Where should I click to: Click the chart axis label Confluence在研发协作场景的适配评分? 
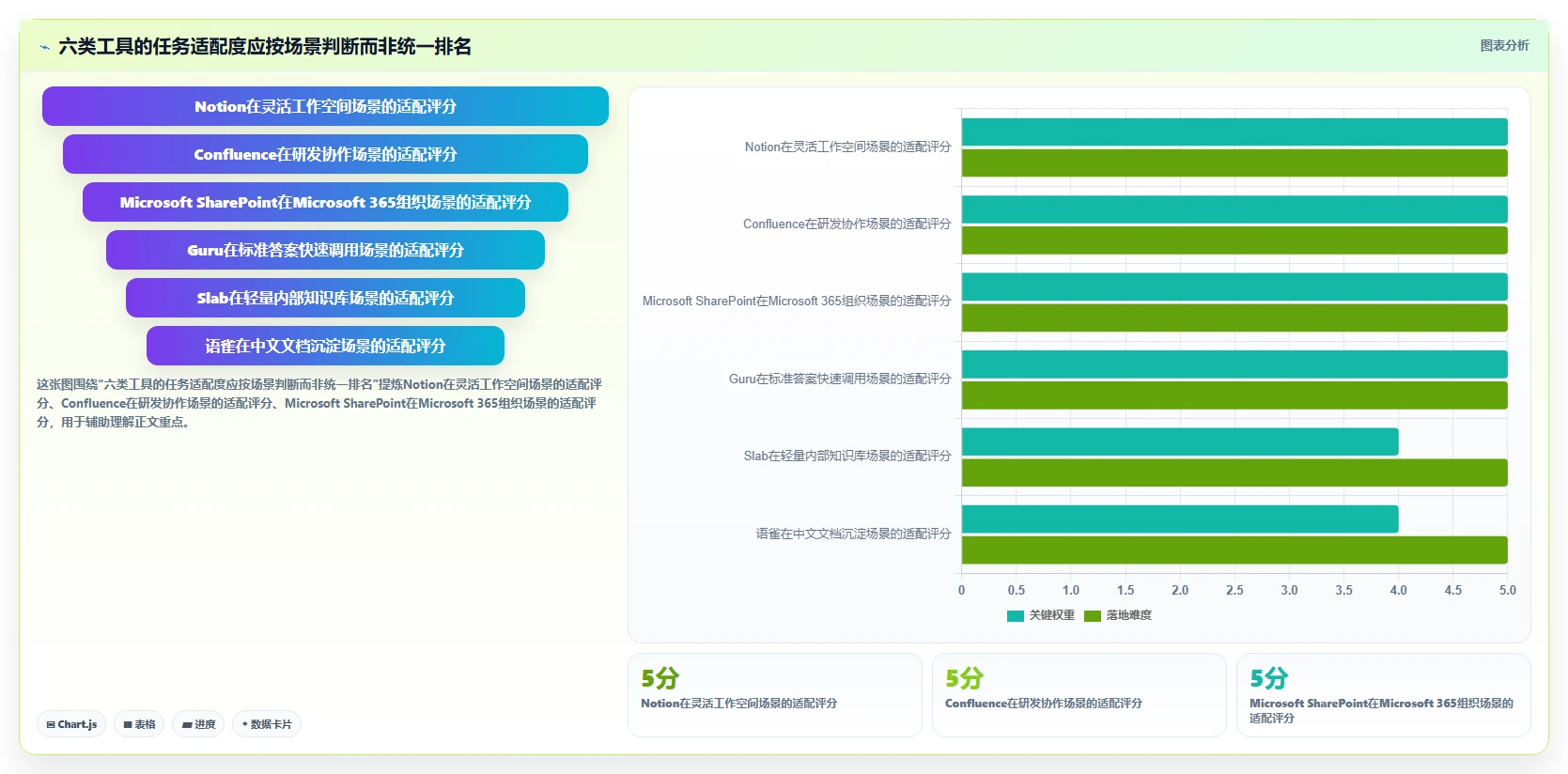point(846,224)
